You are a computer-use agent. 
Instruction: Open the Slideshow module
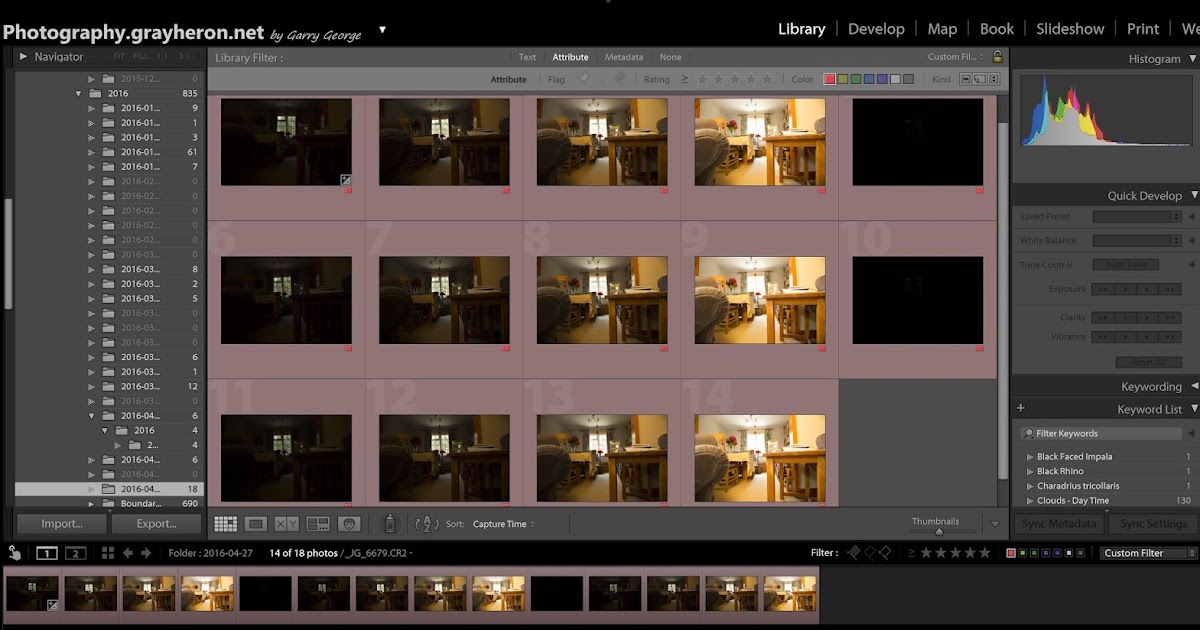(x=1070, y=29)
